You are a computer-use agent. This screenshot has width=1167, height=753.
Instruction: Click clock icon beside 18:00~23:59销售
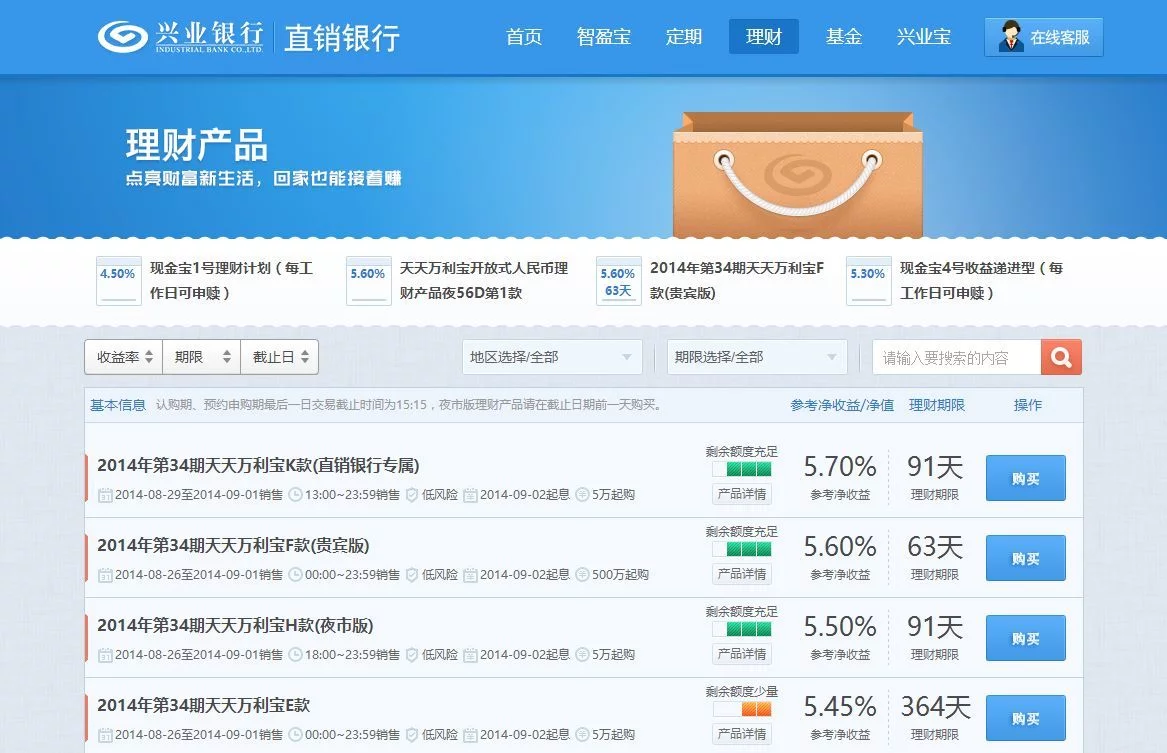[295, 655]
